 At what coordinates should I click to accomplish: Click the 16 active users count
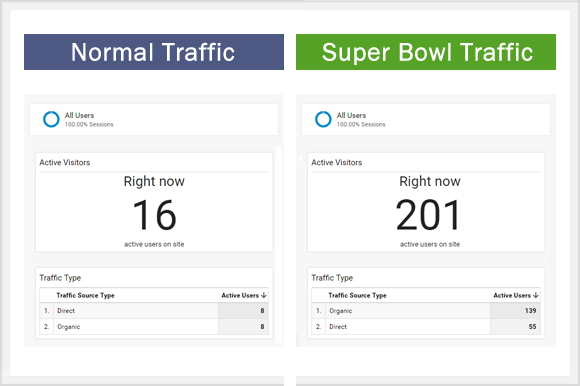click(154, 215)
